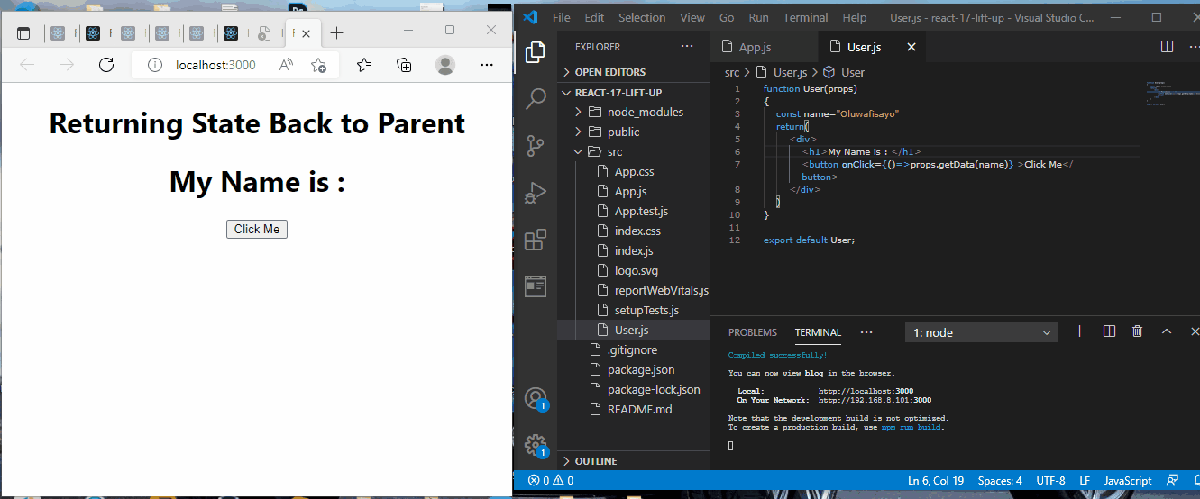The height and width of the screenshot is (499, 1200).
Task: Open the Extensions view in VS Code
Action: [536, 239]
